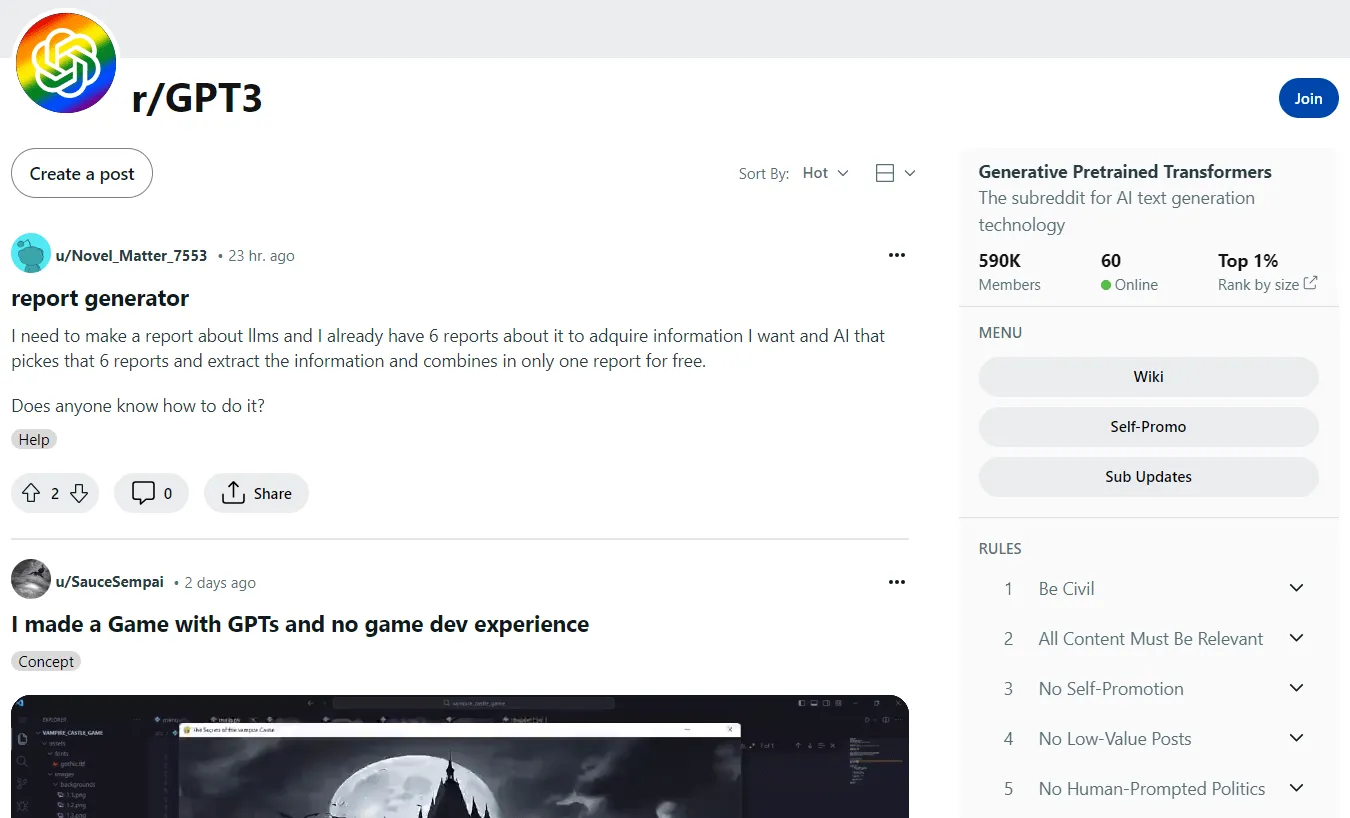1350x818 pixels.
Task: Filter by the Concept flair tag
Action: click(46, 661)
